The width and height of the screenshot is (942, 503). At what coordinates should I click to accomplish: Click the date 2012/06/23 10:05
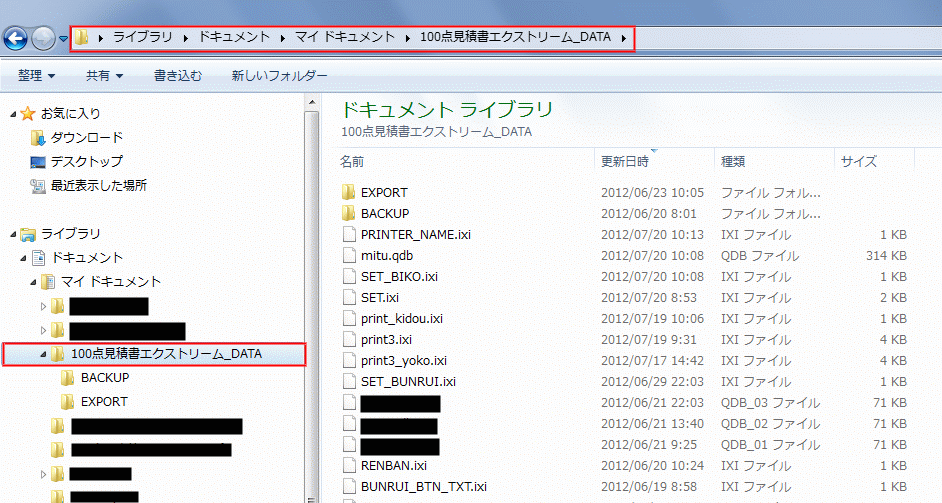click(652, 193)
